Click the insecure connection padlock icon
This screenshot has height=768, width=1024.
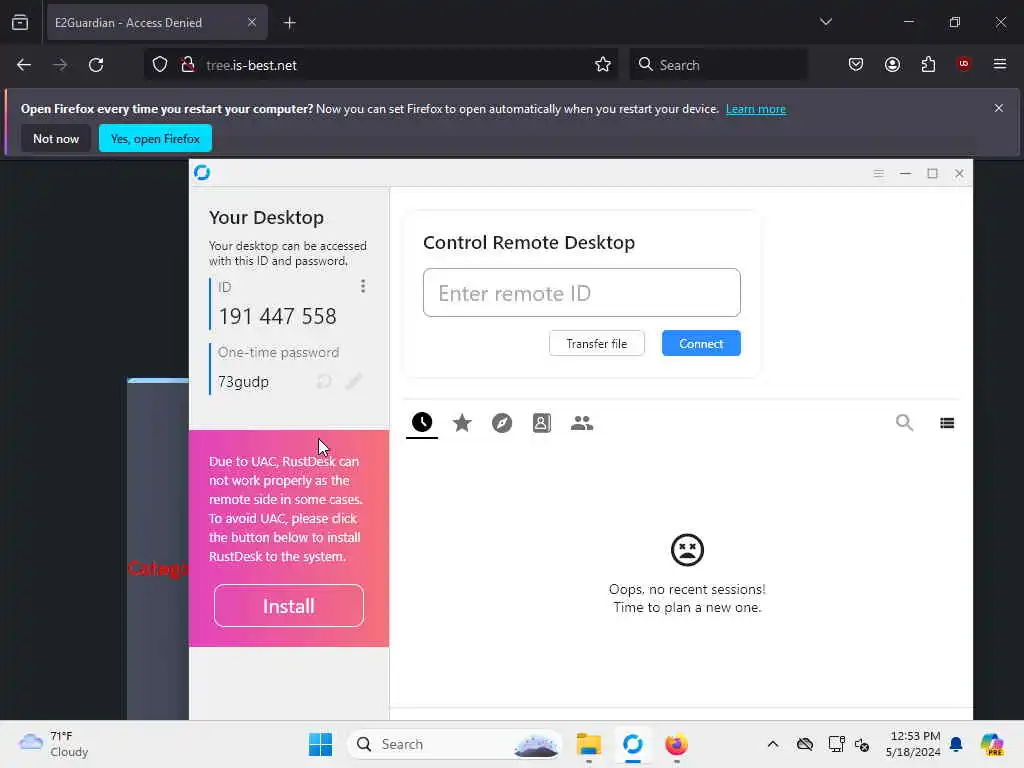(188, 65)
